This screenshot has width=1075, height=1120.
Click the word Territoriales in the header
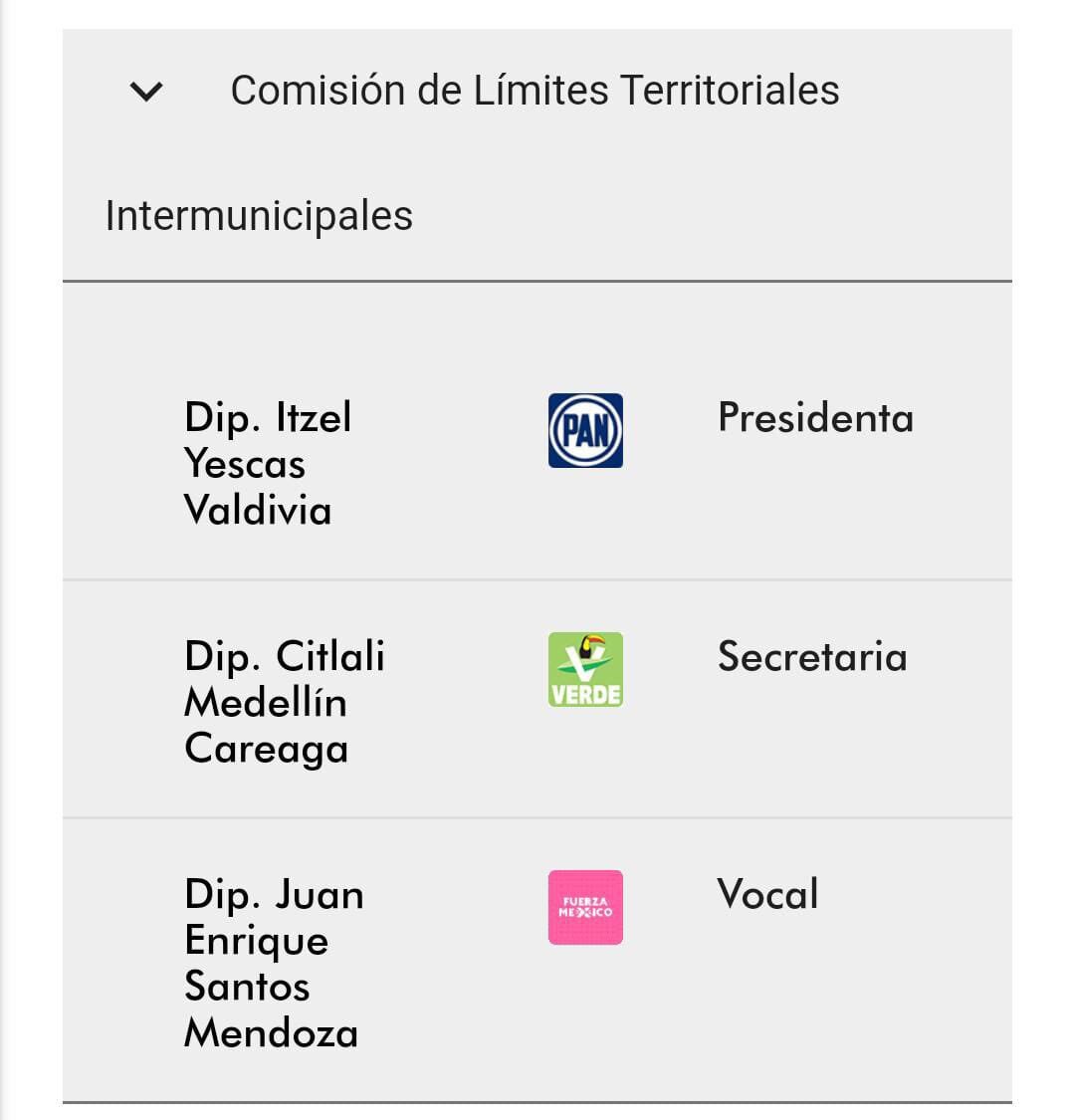pos(730,91)
